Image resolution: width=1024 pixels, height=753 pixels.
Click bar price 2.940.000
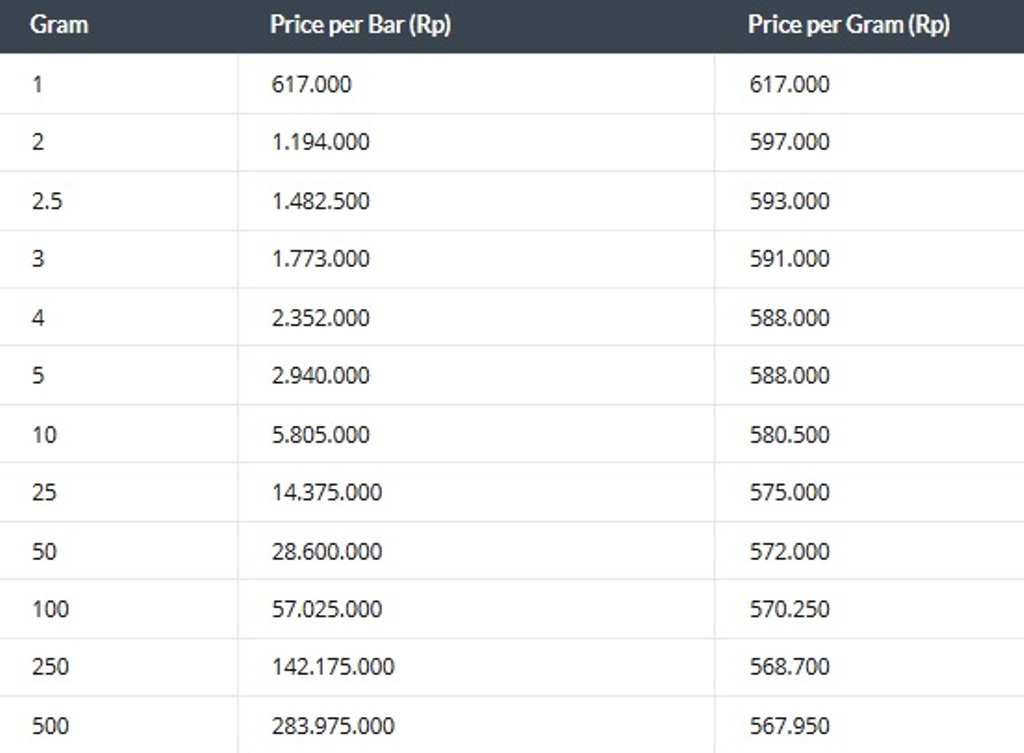320,376
